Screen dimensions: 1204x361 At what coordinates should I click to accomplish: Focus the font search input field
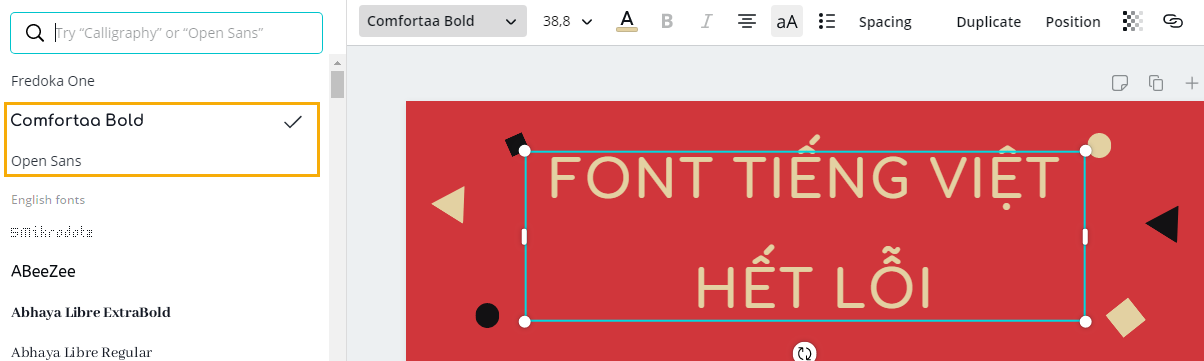click(166, 33)
